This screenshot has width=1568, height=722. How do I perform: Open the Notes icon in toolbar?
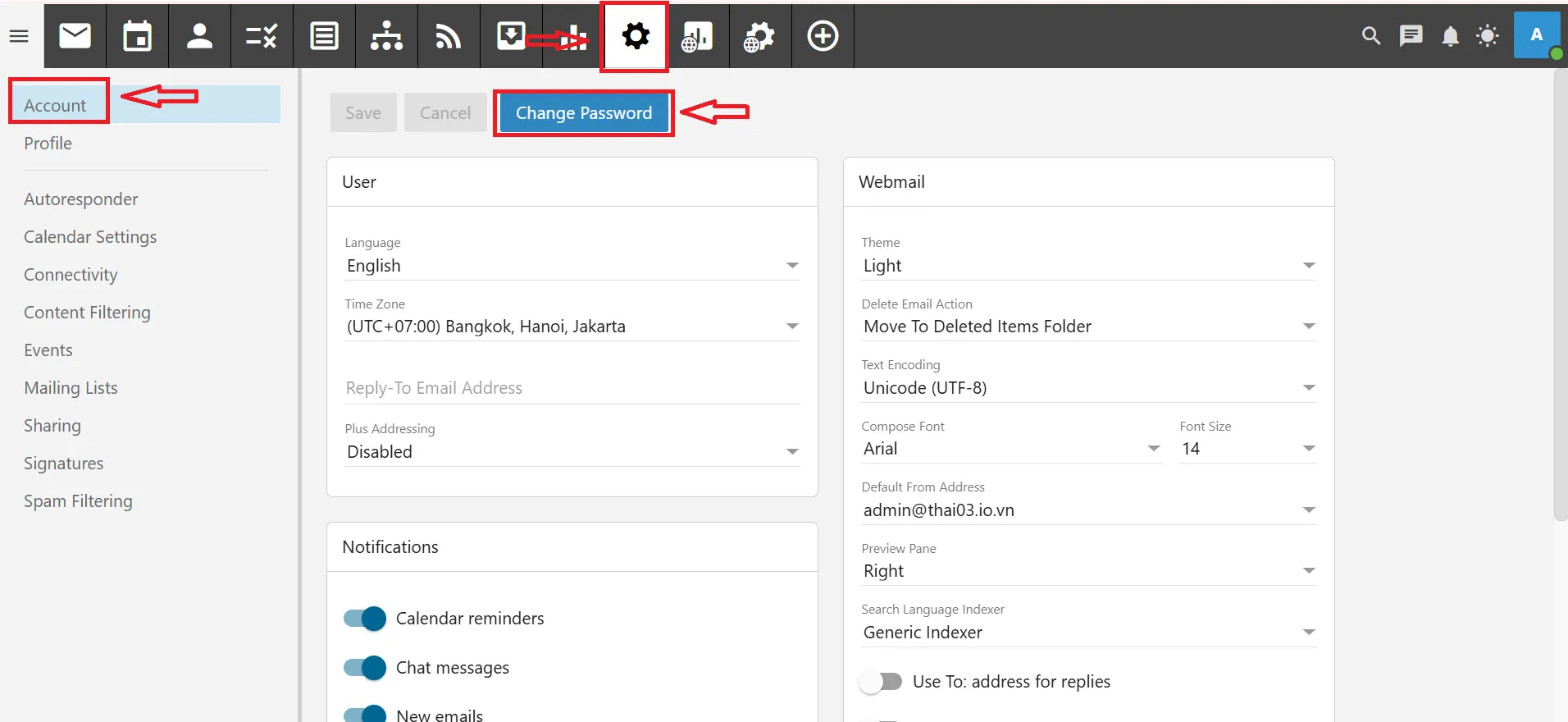tap(324, 36)
